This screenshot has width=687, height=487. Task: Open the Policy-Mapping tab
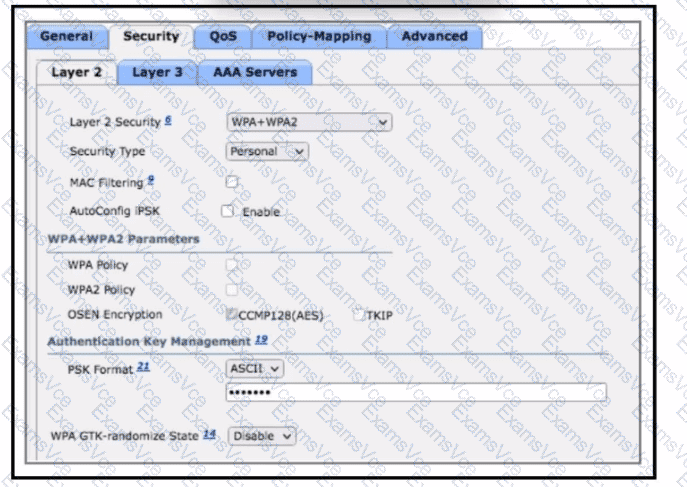click(x=318, y=37)
